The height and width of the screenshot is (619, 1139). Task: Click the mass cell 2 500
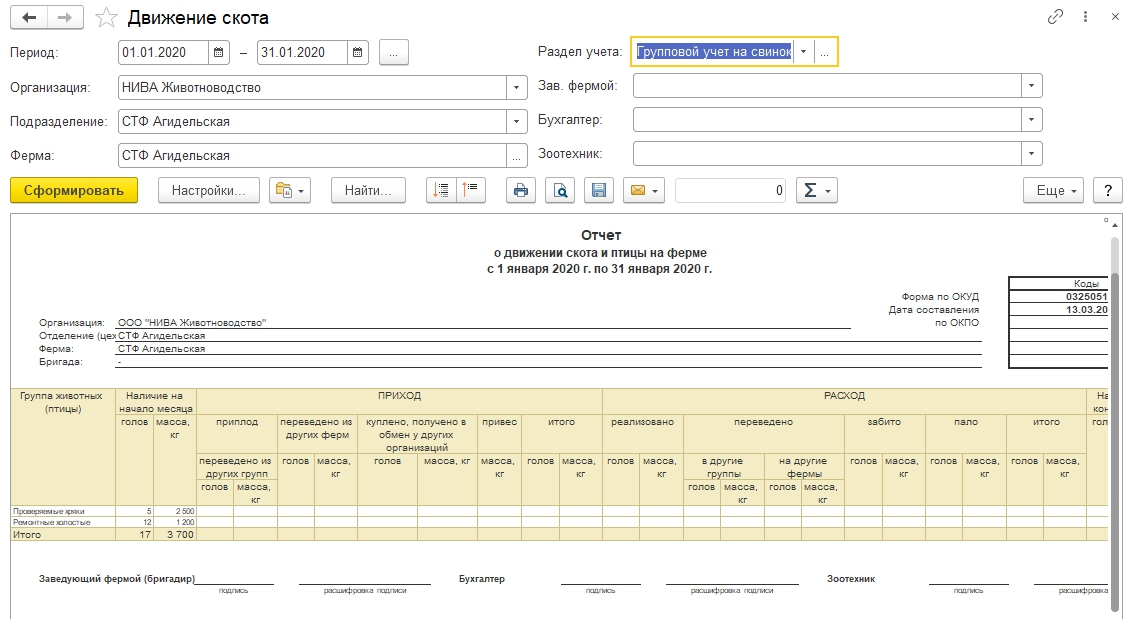tap(174, 511)
